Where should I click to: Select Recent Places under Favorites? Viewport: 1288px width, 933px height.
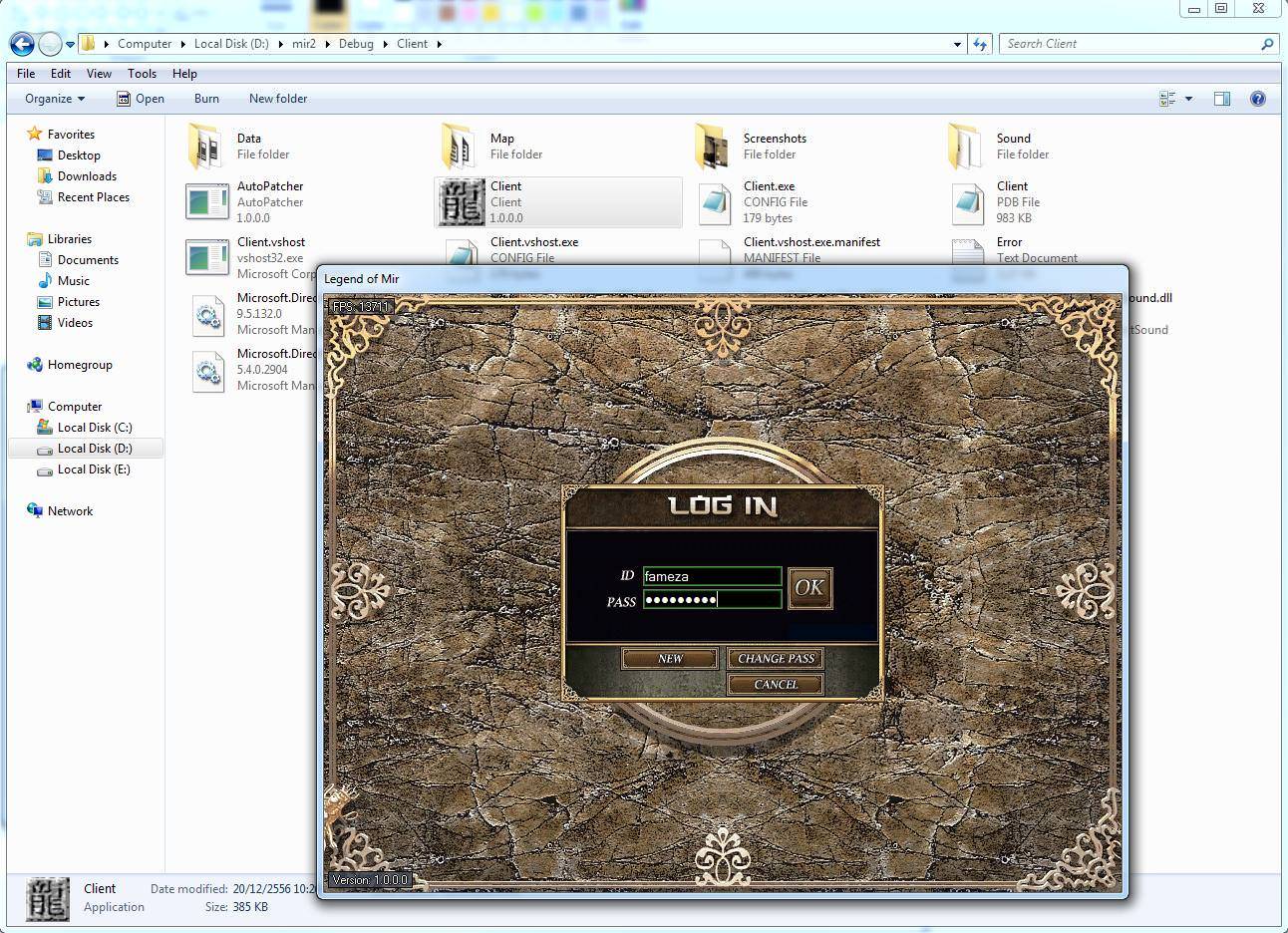pos(94,197)
